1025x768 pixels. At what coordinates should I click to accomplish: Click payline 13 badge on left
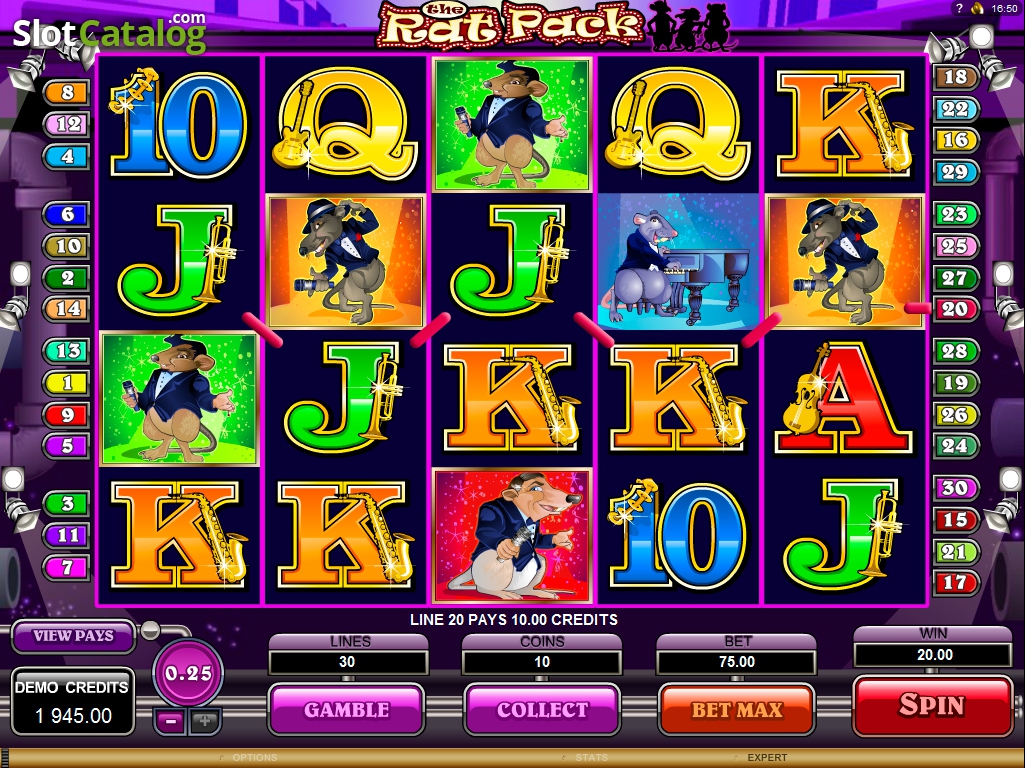coord(67,351)
